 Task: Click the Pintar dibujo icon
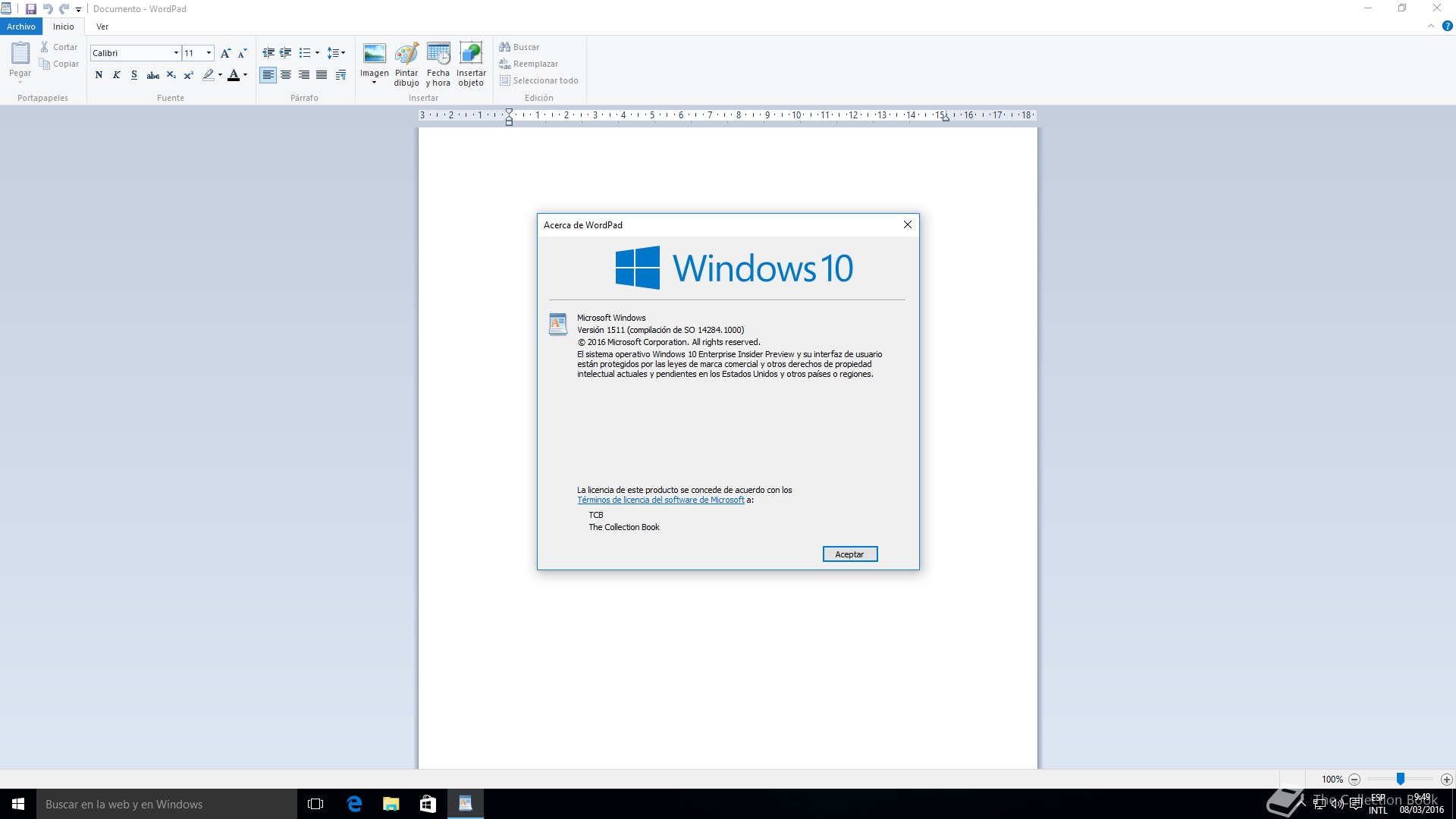[406, 64]
